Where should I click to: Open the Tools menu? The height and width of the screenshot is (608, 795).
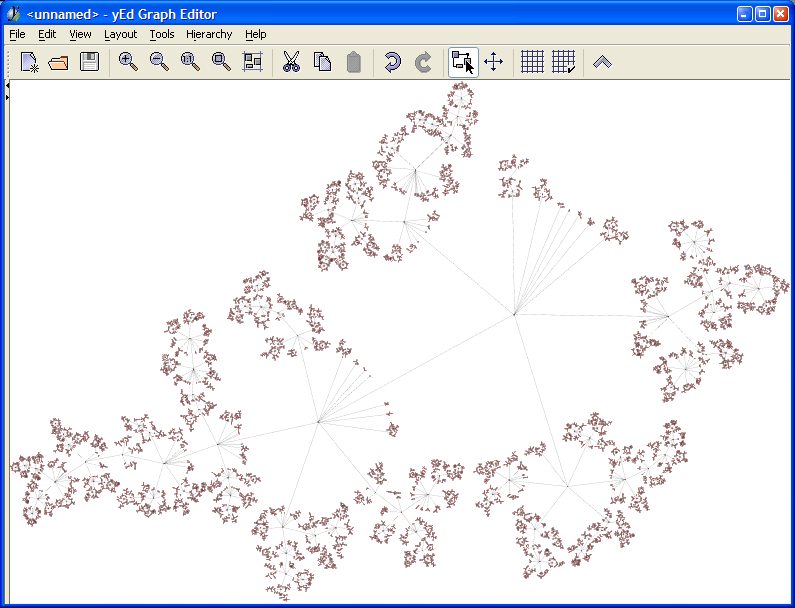[x=162, y=34]
